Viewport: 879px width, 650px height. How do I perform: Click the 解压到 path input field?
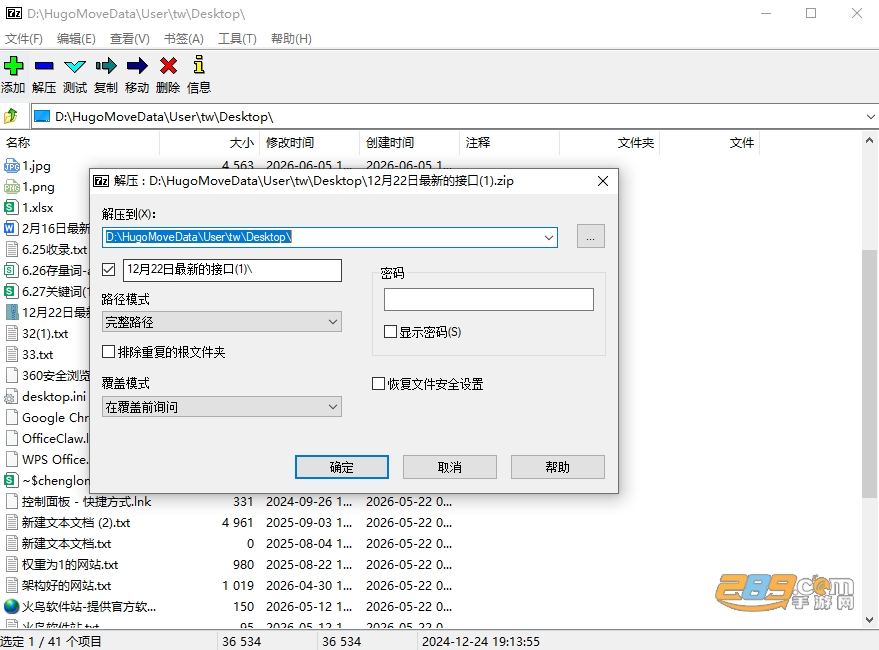click(x=330, y=237)
